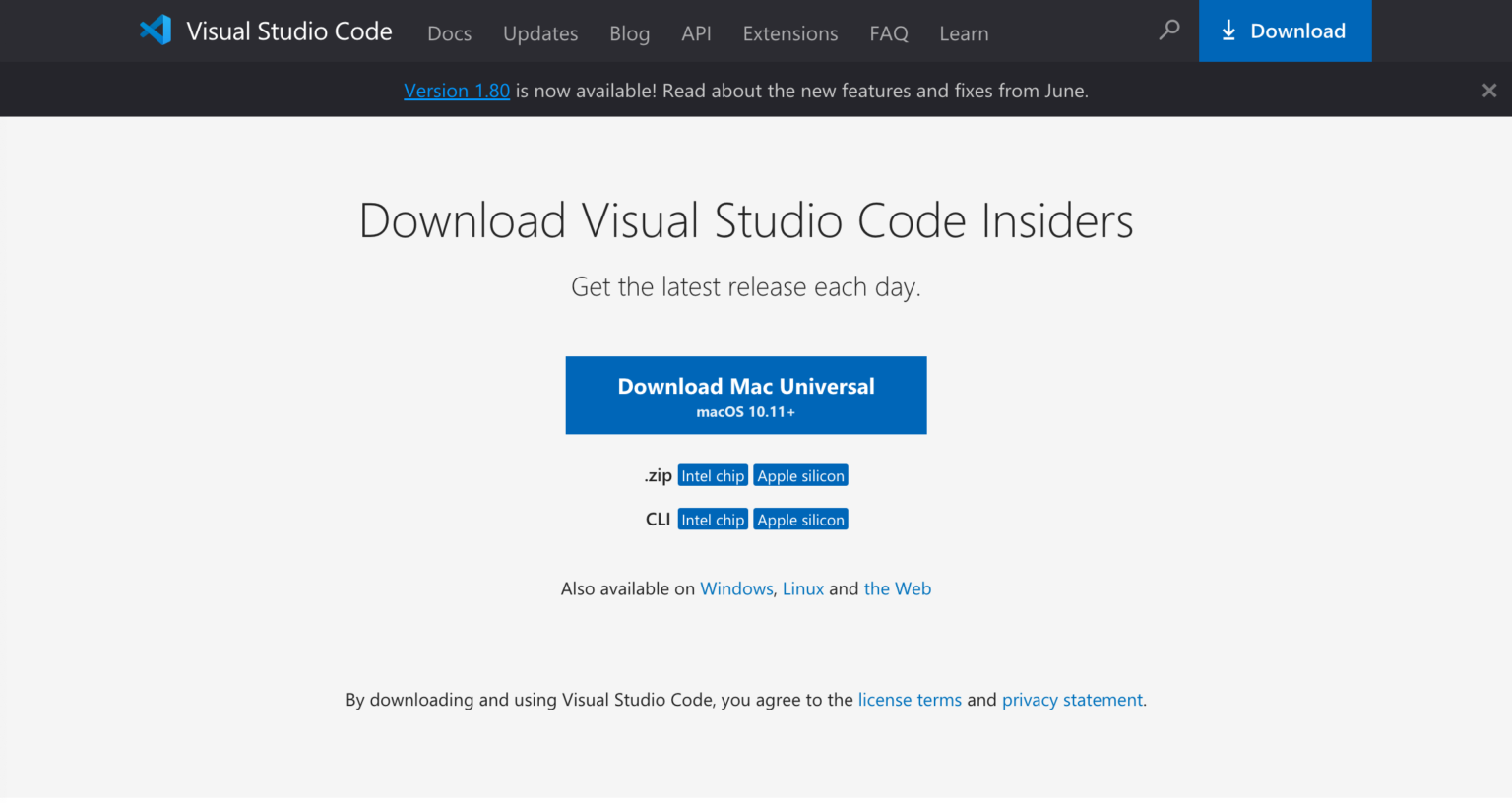Open the Docs page
The height and width of the screenshot is (803, 1512).
coord(449,32)
